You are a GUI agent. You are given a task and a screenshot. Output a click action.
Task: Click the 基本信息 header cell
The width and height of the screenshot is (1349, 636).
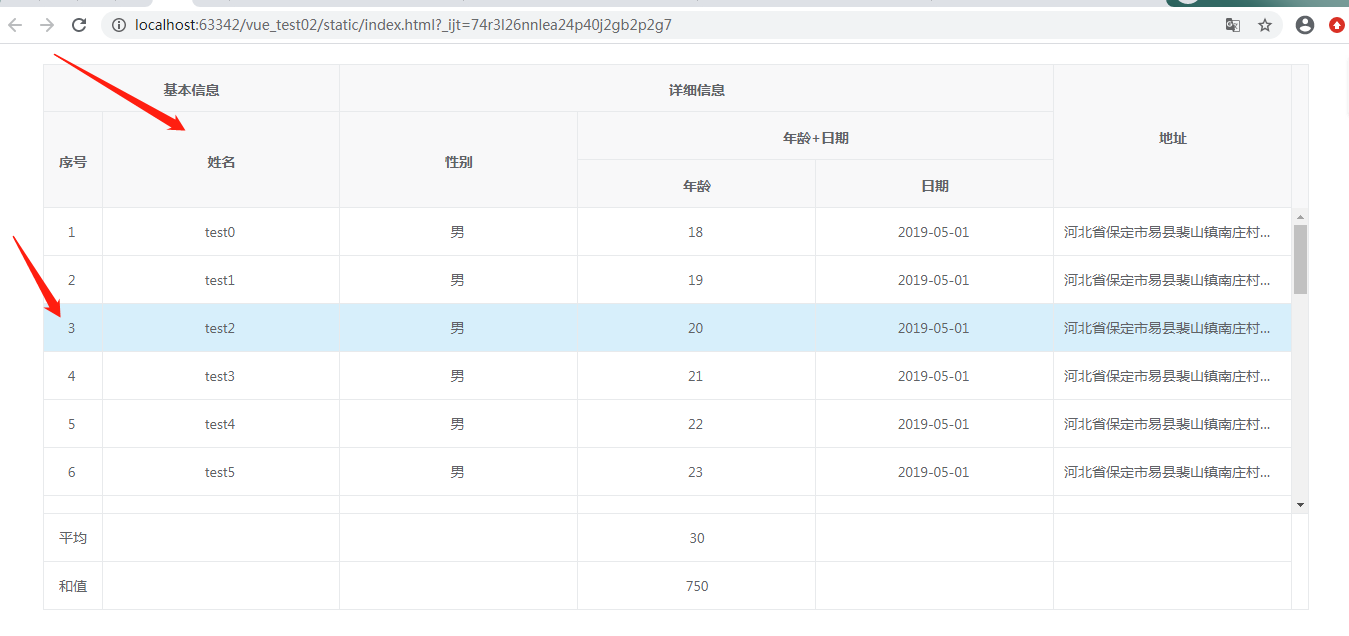[x=190, y=89]
